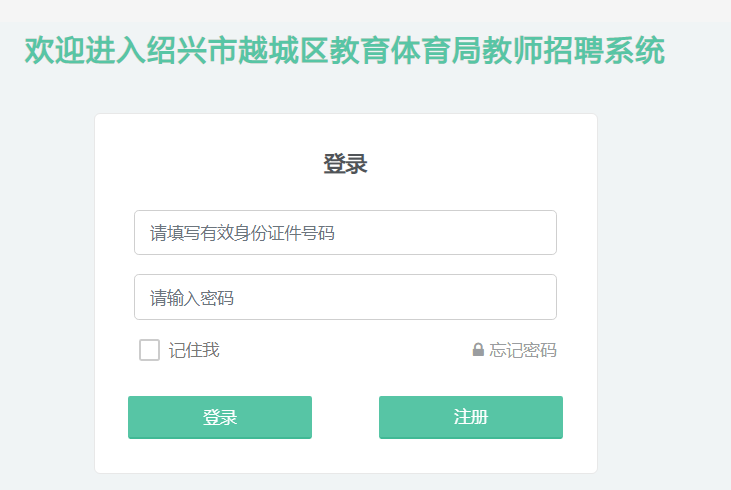Click the green welcome heading text

click(x=345, y=51)
